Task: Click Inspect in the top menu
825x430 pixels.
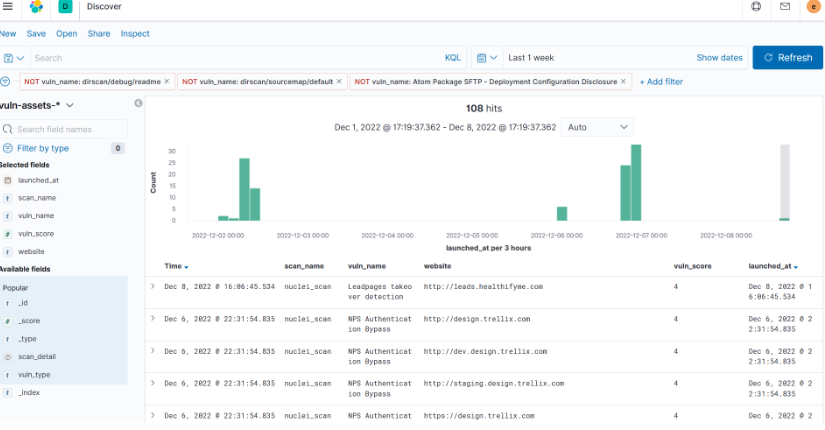Action: [x=135, y=34]
